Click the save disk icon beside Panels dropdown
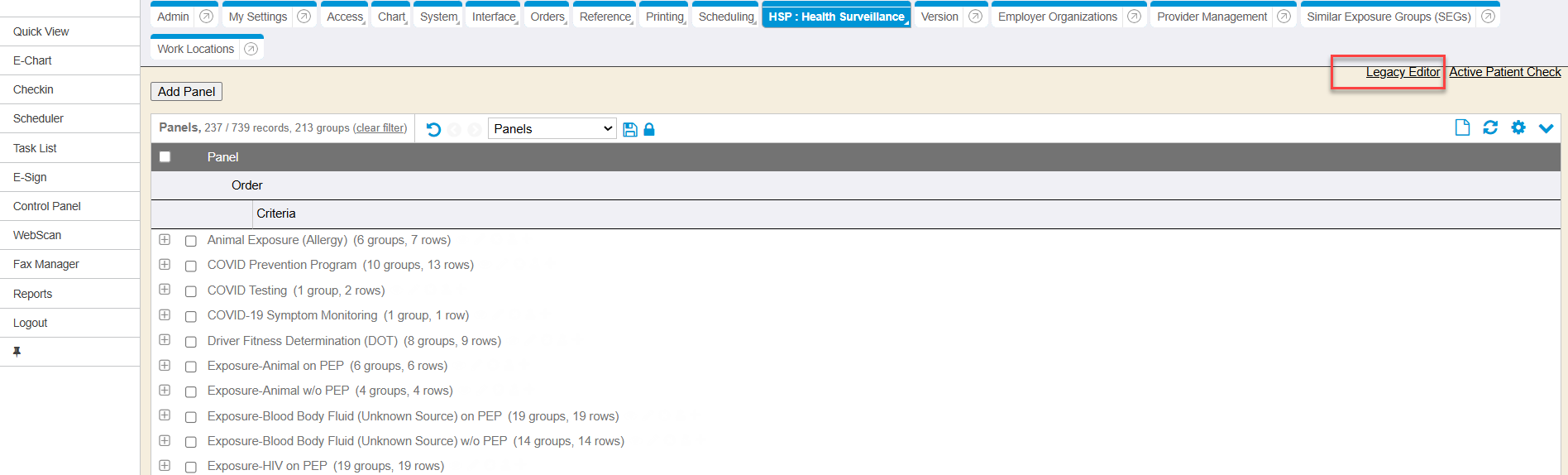The height and width of the screenshot is (475, 1568). point(630,129)
